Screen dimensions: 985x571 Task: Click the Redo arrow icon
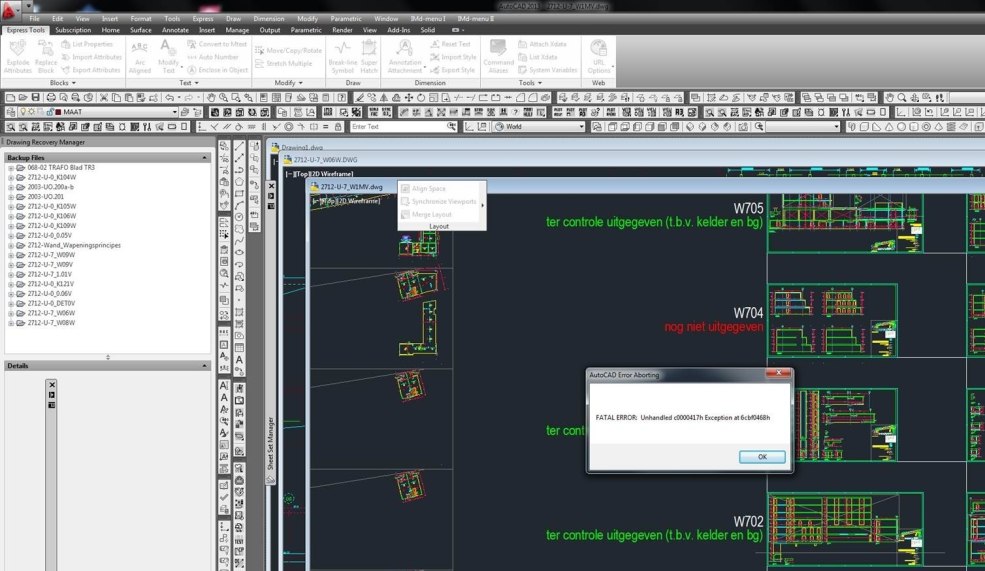point(189,97)
